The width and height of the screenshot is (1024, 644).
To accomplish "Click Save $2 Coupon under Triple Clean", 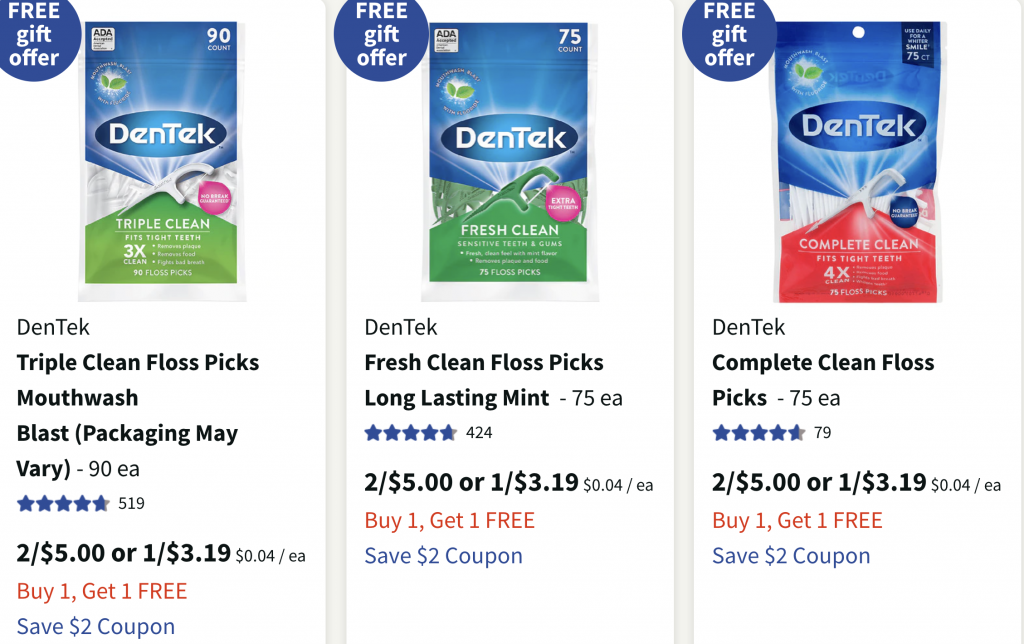I will point(96,627).
